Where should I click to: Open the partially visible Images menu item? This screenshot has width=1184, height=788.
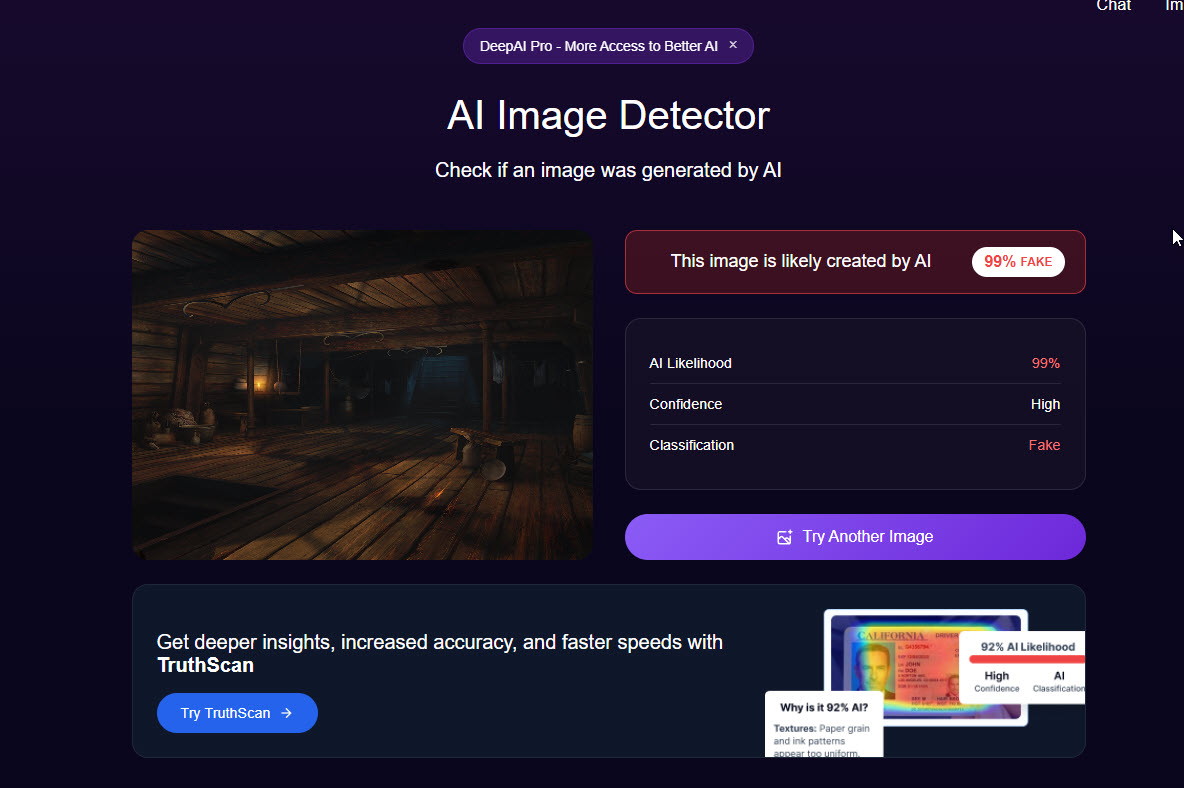[1174, 5]
